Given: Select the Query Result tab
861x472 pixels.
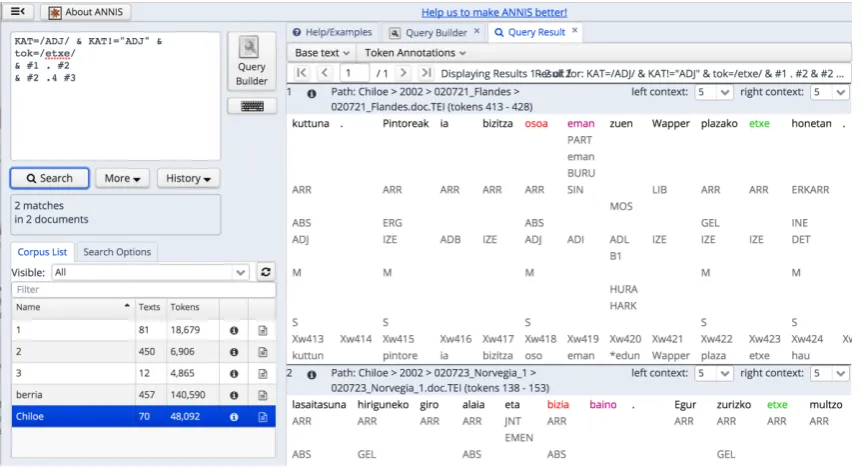Looking at the screenshot, I should pyautogui.click(x=536, y=32).
